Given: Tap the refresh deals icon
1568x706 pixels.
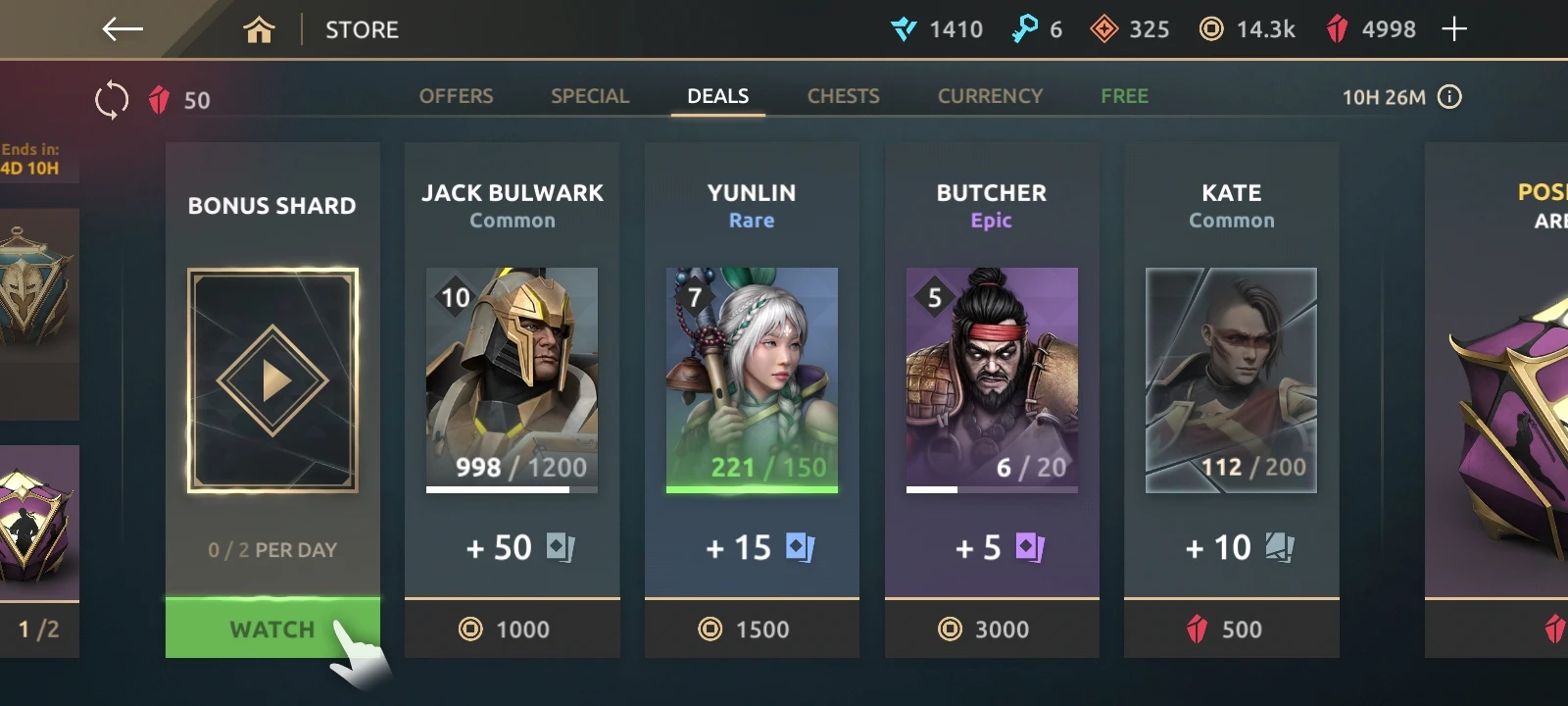Looking at the screenshot, I should pyautogui.click(x=112, y=100).
